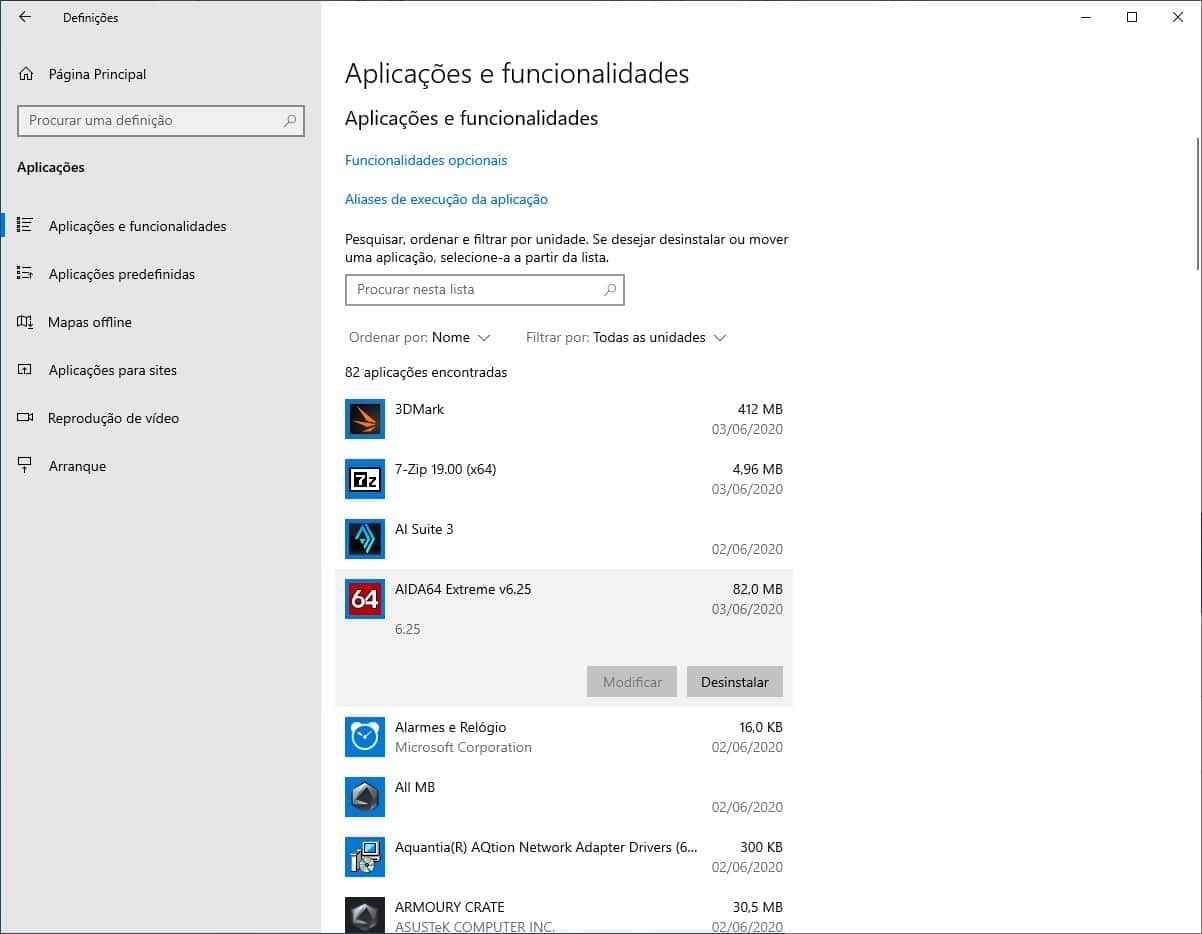Click the Reprodução de vídeo icon

[26, 418]
